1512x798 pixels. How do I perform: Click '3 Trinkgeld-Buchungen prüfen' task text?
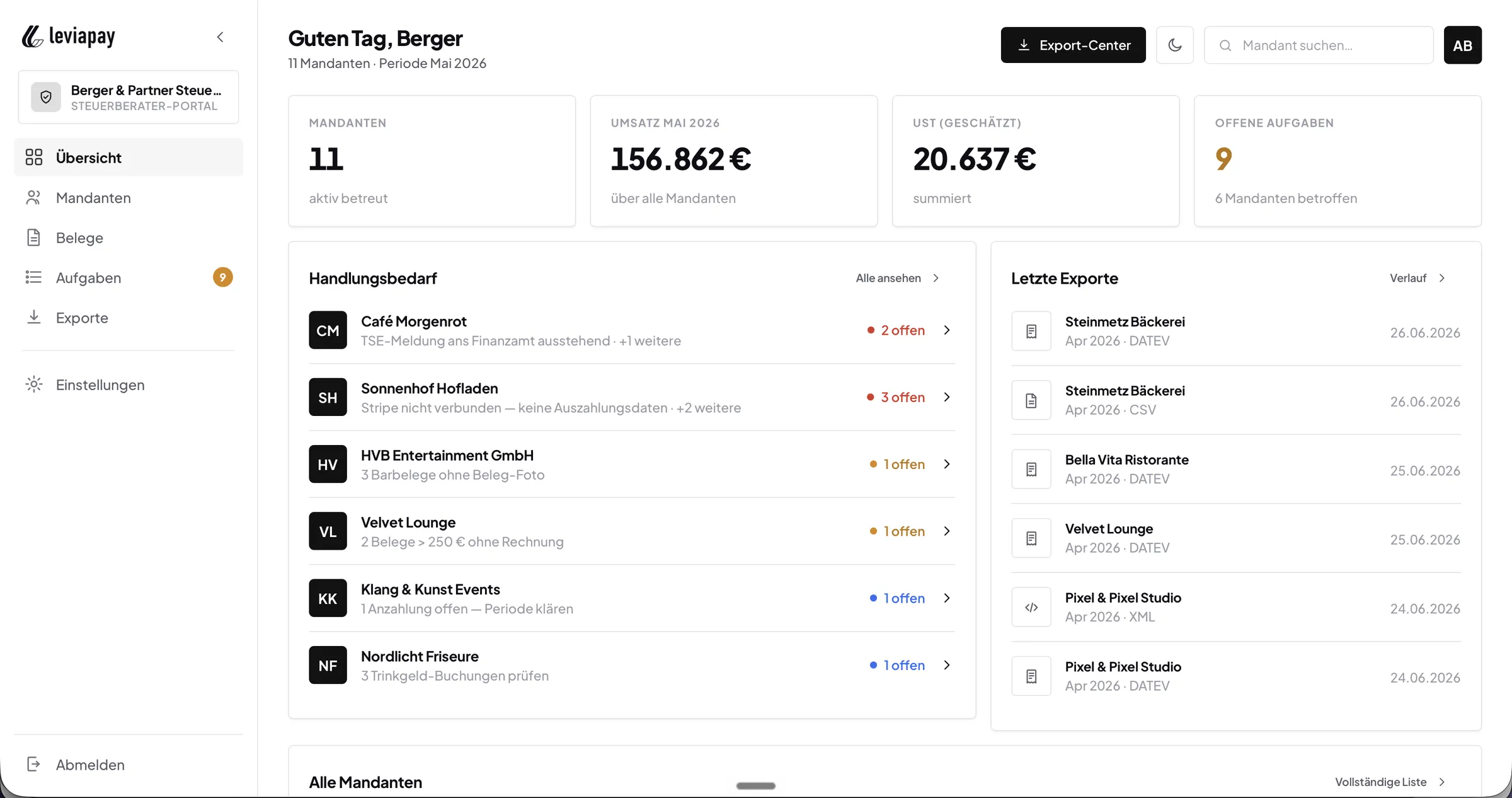coord(454,676)
